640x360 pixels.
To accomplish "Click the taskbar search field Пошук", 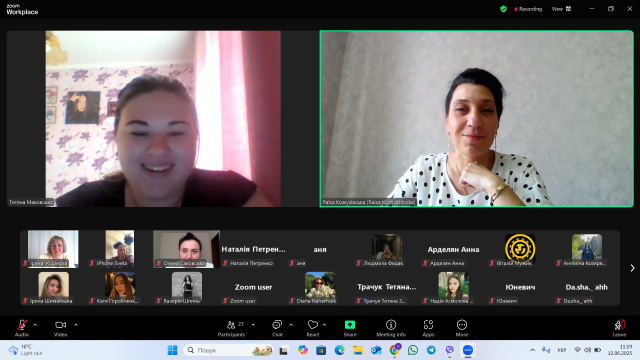I will pyautogui.click(x=229, y=350).
